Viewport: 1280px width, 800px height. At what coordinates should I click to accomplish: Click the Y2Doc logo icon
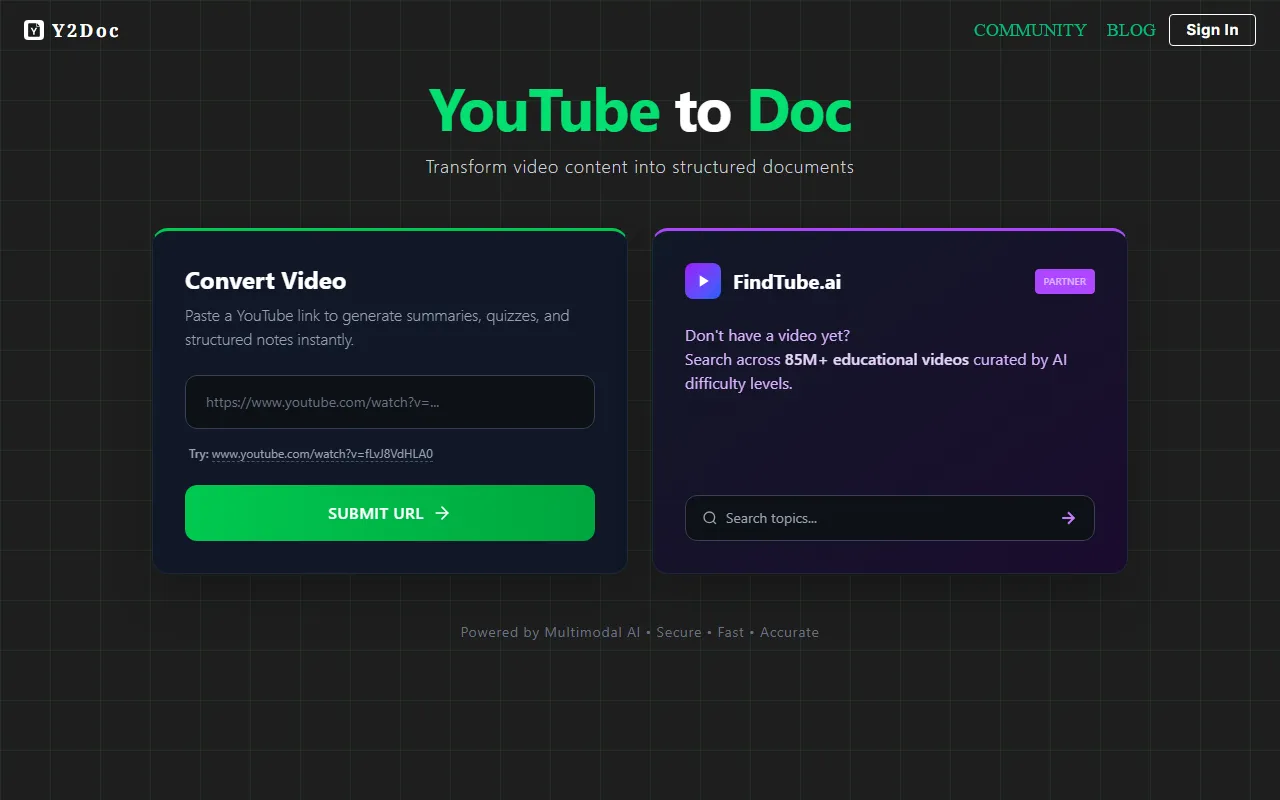[34, 30]
